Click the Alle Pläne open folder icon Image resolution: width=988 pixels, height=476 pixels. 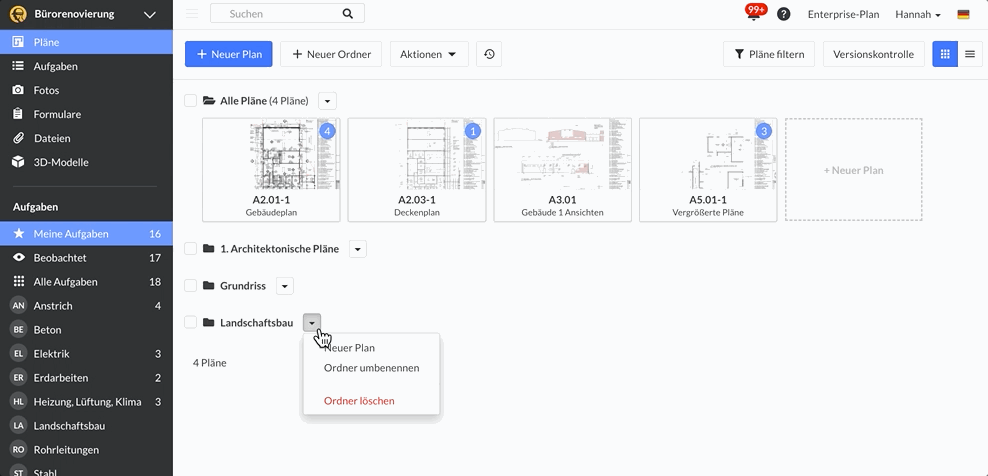click(209, 100)
